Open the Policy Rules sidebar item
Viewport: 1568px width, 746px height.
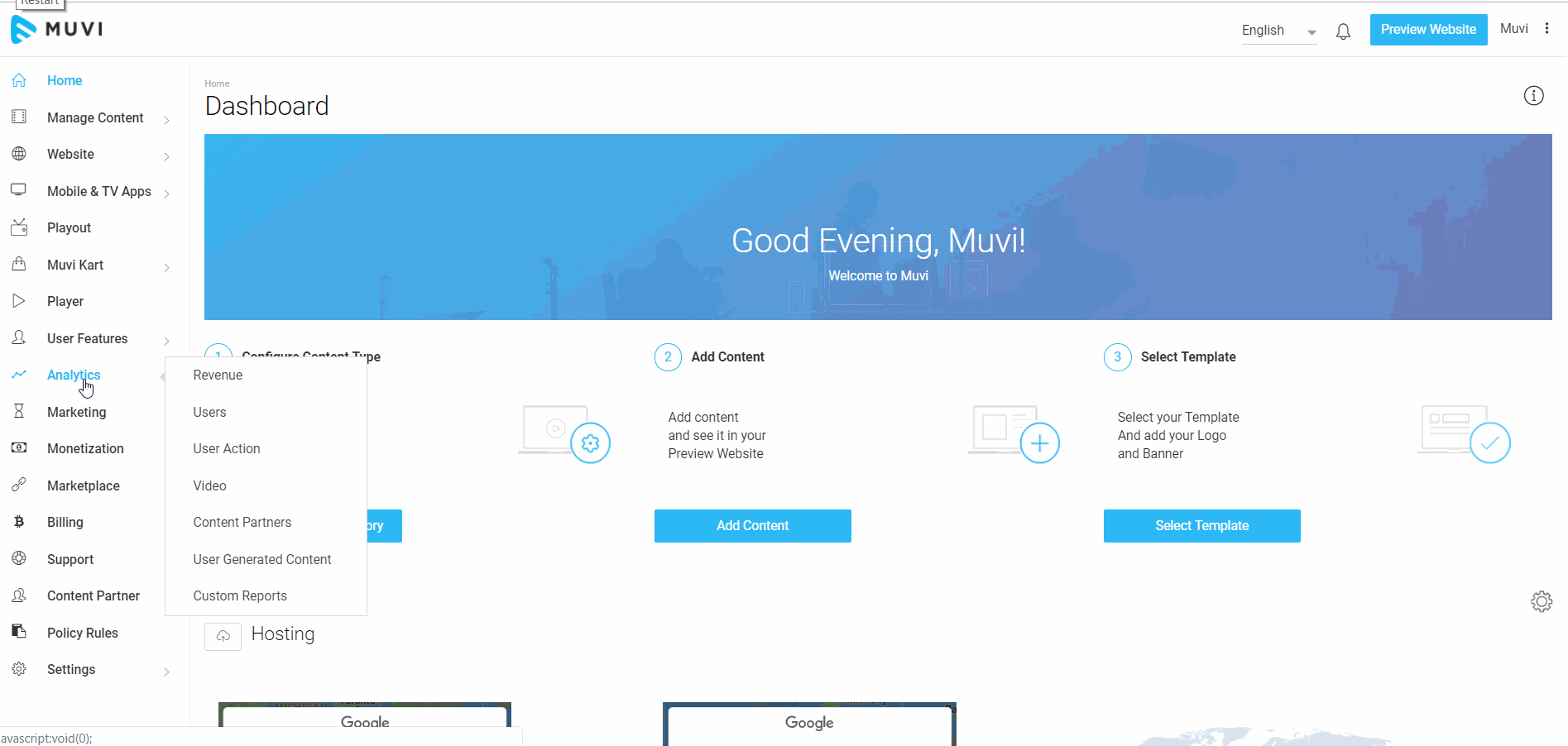tap(83, 633)
